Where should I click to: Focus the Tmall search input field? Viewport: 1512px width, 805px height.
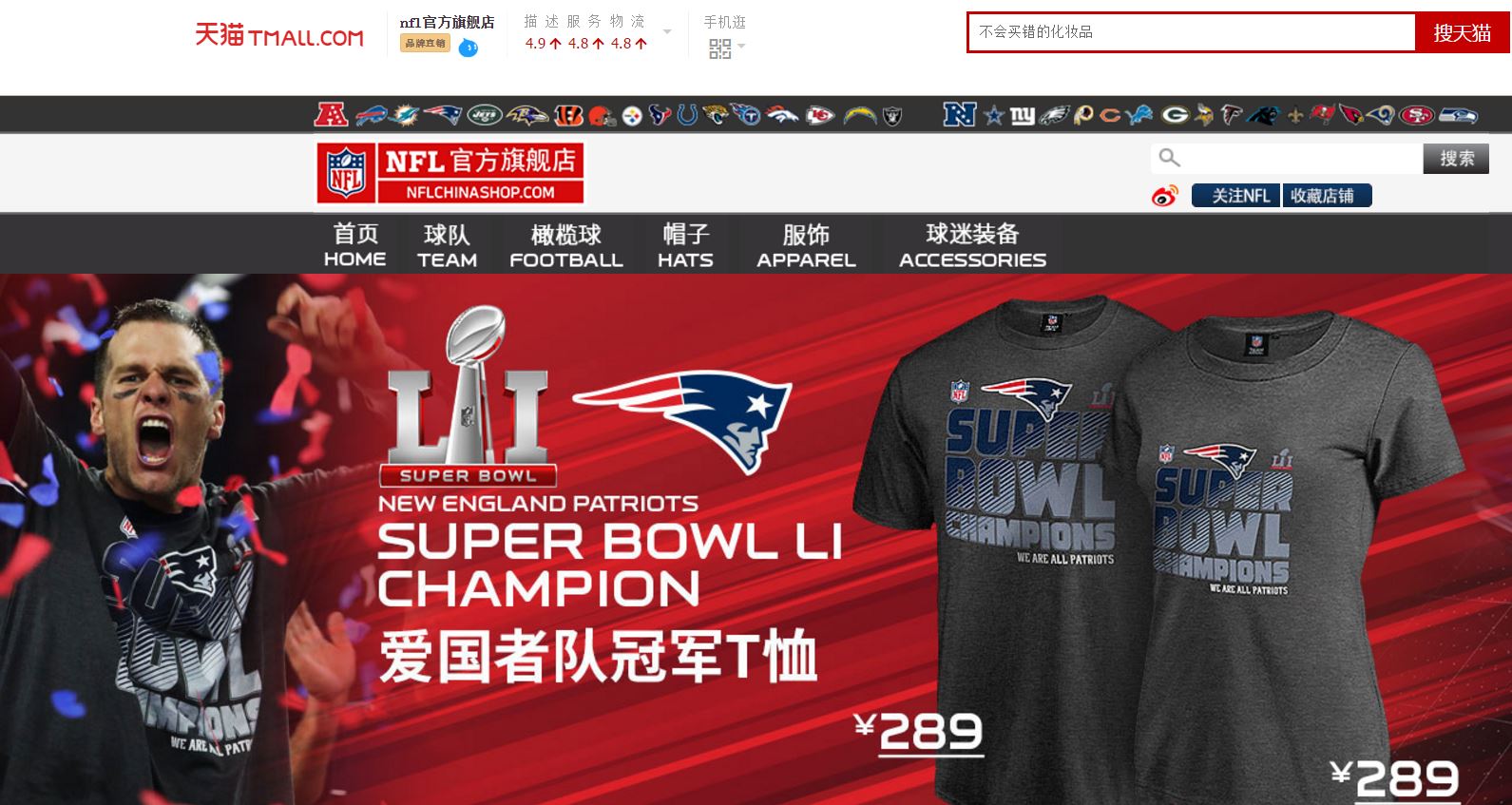[x=1192, y=32]
